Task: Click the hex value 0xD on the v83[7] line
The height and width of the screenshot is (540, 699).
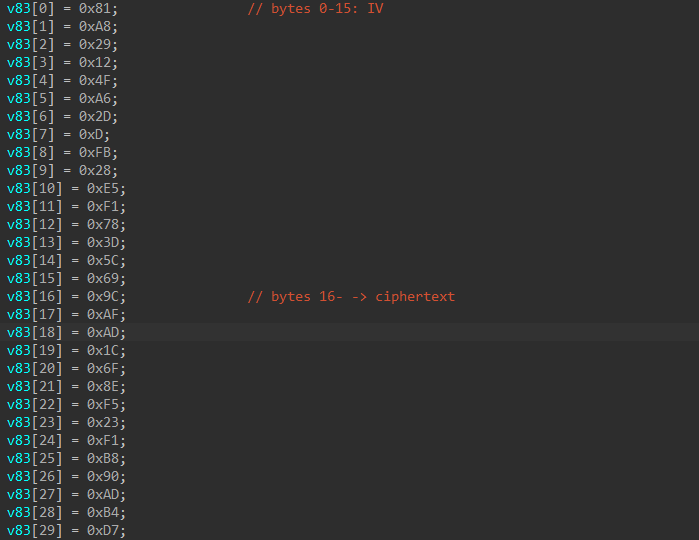Action: coord(94,135)
